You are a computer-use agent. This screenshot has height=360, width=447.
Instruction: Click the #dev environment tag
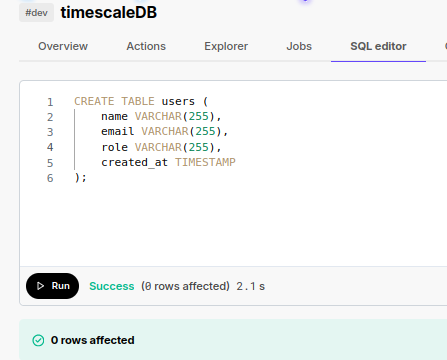[36, 13]
